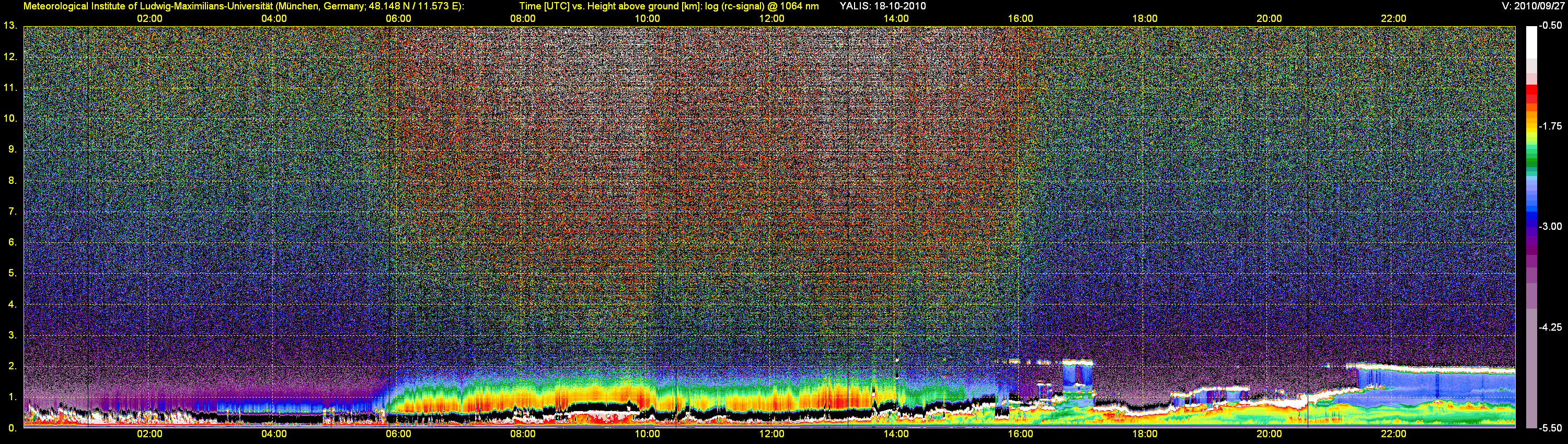Select "04:00" on the lower time axis

[x=274, y=434]
